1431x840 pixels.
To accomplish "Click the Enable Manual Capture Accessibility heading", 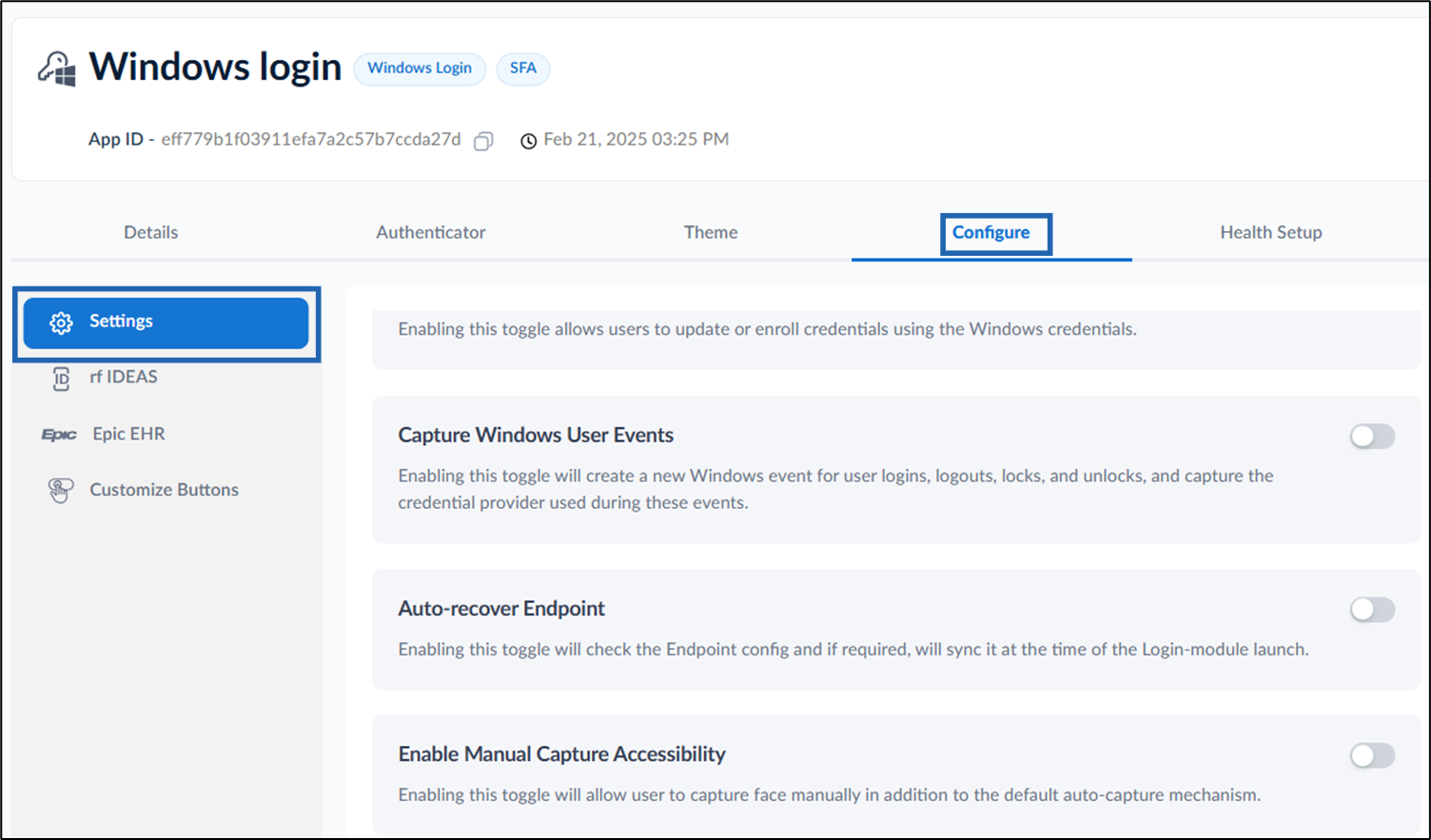I will (561, 753).
